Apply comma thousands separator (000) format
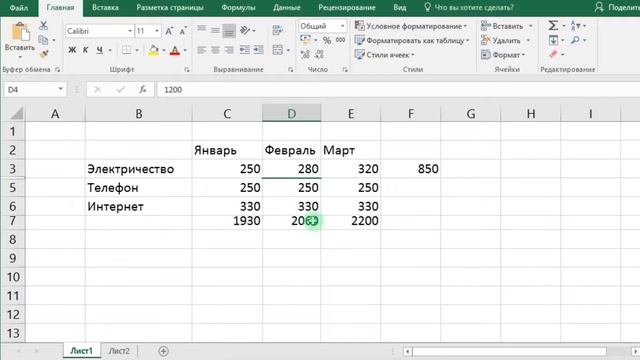640x360 pixels. [340, 40]
